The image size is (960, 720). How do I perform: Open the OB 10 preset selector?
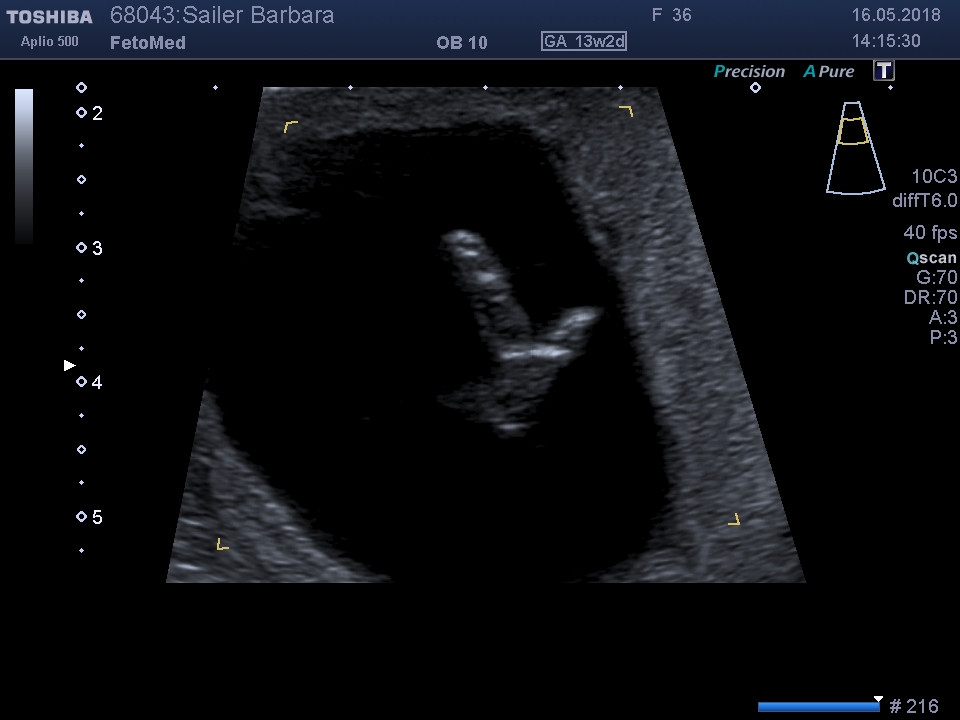[462, 43]
